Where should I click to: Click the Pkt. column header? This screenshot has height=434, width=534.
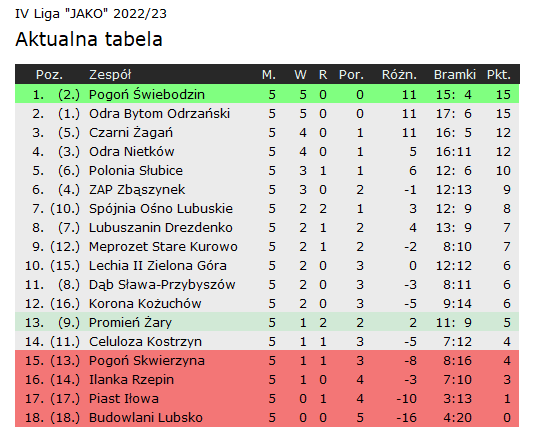pos(499,75)
